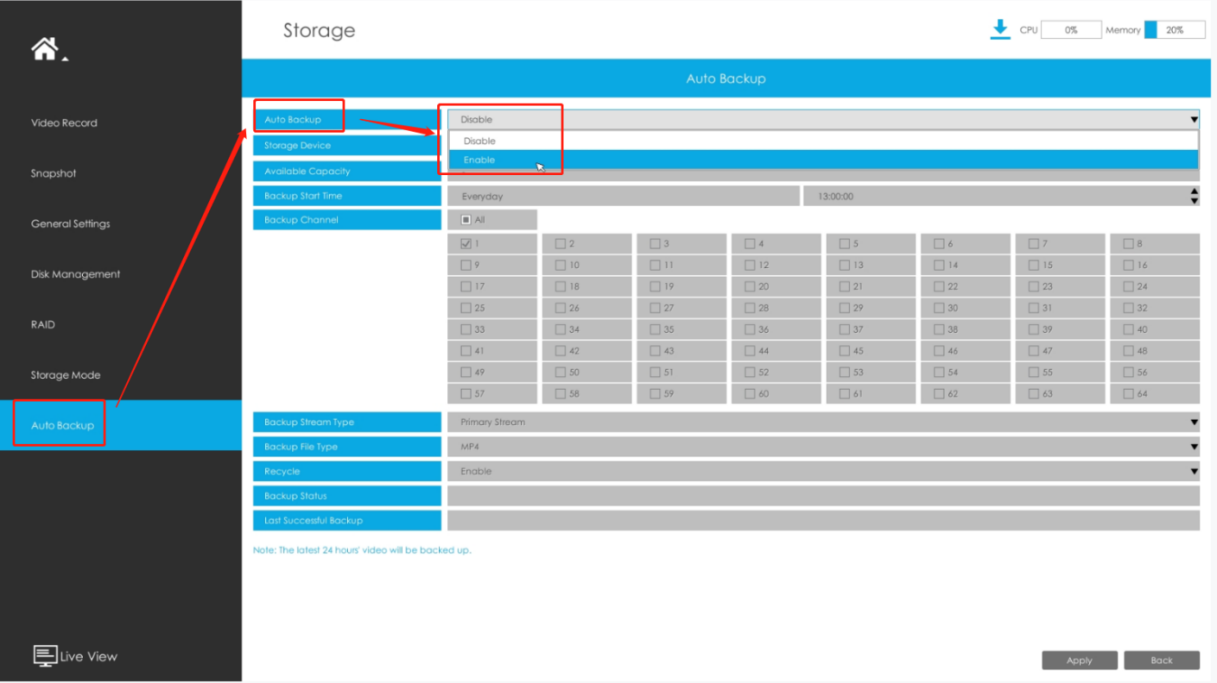The height and width of the screenshot is (683, 1217).
Task: Click the Backup Status field
Action: pos(823,496)
